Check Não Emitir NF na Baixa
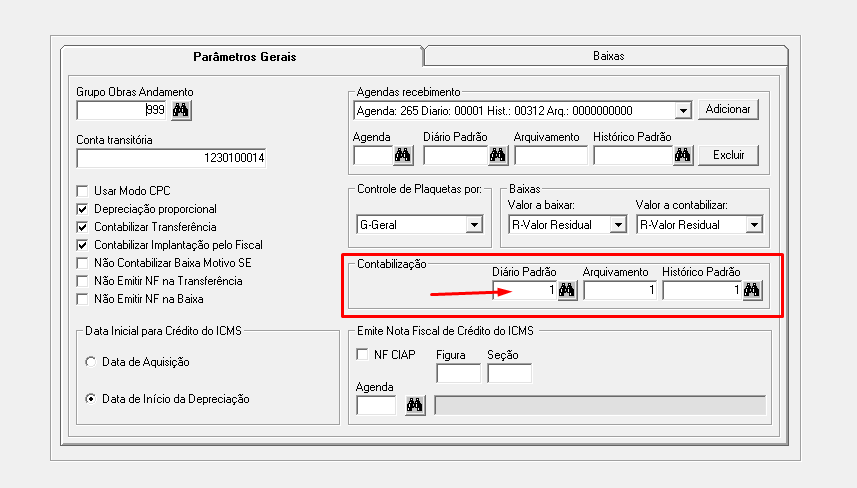Screen dimensions: 857x488 pos(83,299)
